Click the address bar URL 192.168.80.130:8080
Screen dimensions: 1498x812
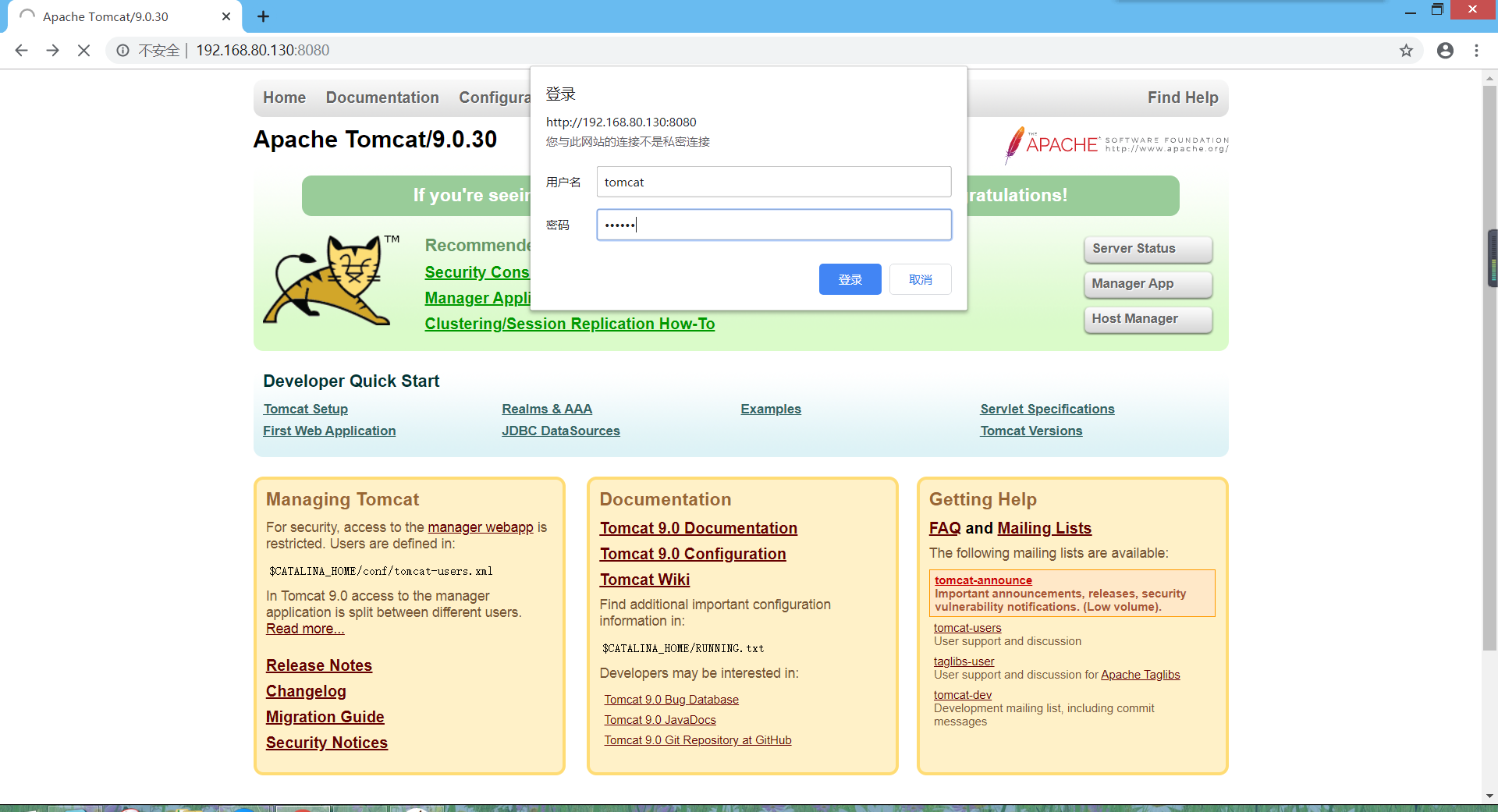click(262, 51)
